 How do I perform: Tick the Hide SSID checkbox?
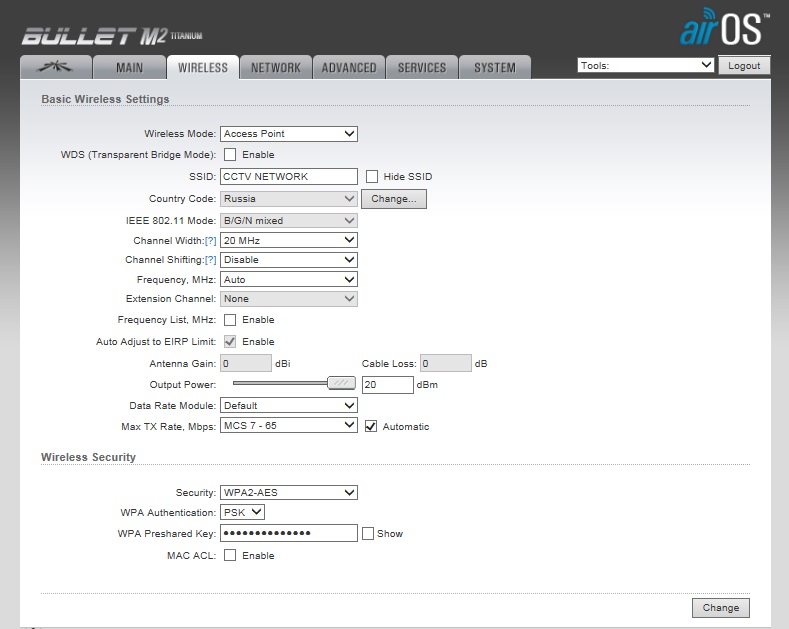(372, 177)
